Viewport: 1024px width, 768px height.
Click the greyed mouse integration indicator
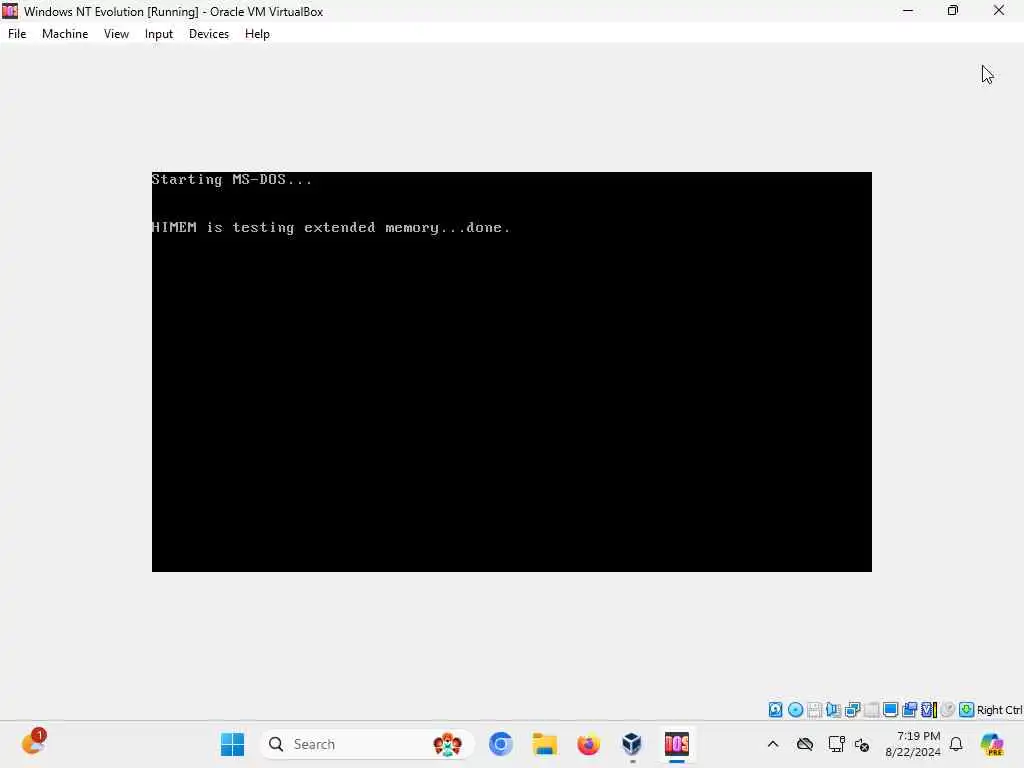click(x=948, y=710)
